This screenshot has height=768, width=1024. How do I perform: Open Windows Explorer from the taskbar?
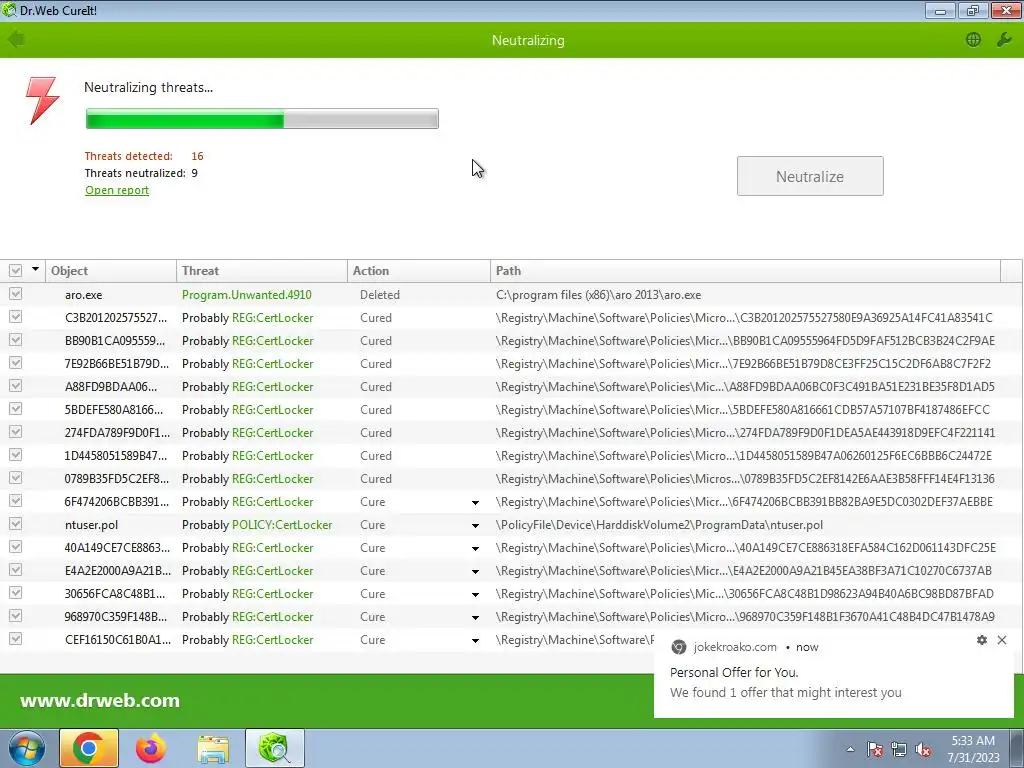(213, 748)
